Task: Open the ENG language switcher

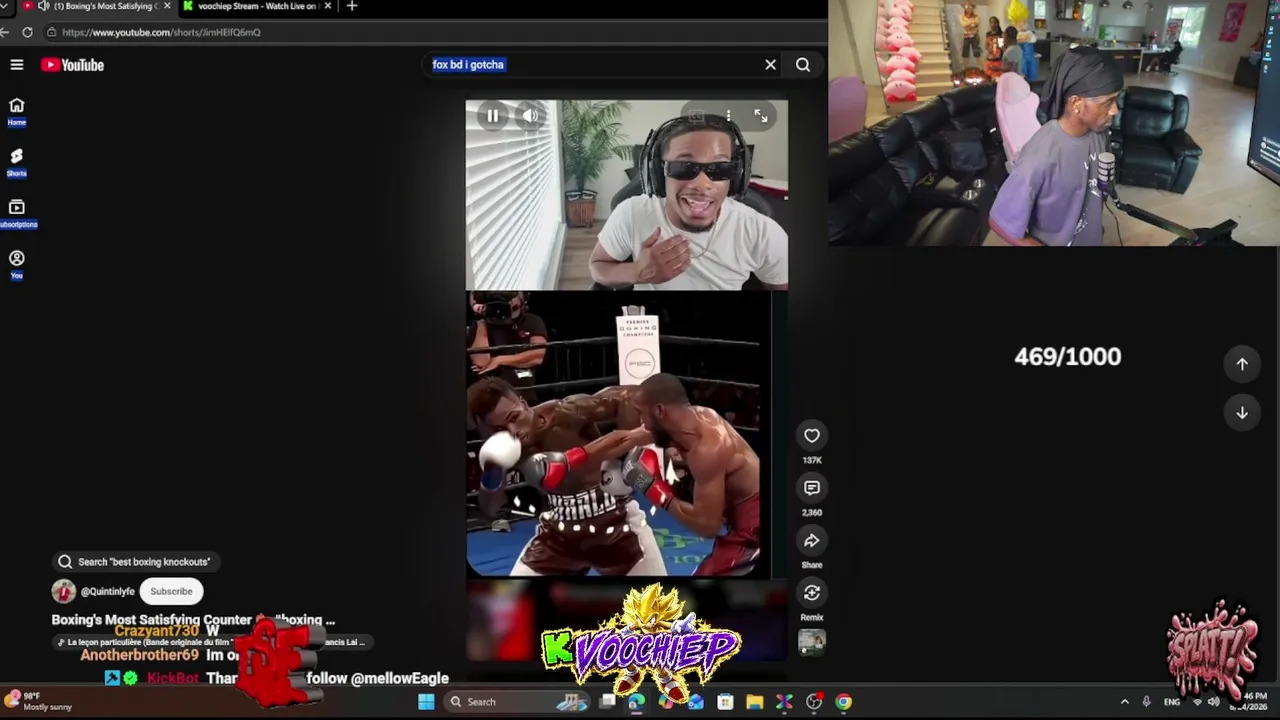Action: click(1172, 702)
